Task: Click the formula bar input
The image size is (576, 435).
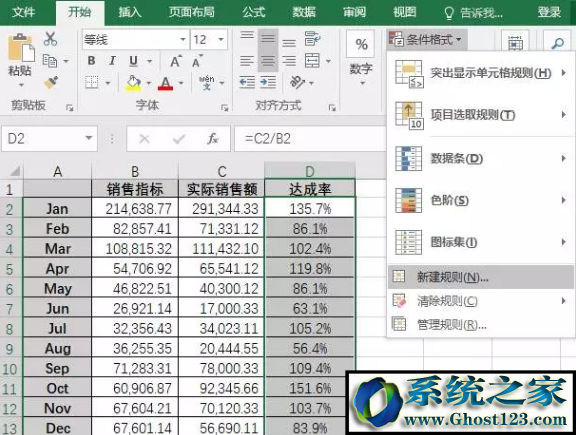Action: (x=310, y=139)
